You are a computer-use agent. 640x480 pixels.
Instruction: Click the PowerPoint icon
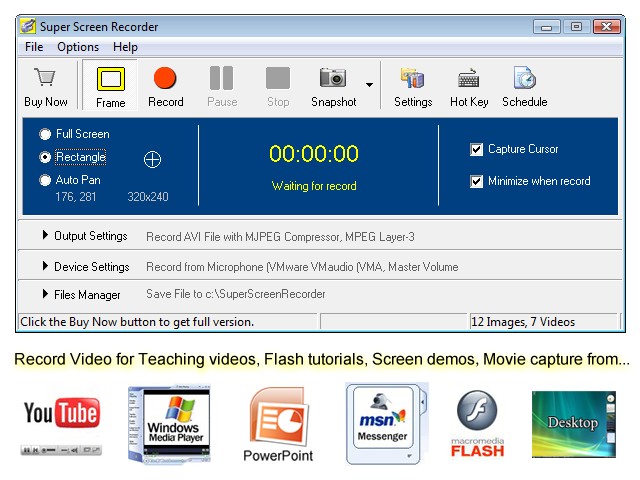click(279, 416)
